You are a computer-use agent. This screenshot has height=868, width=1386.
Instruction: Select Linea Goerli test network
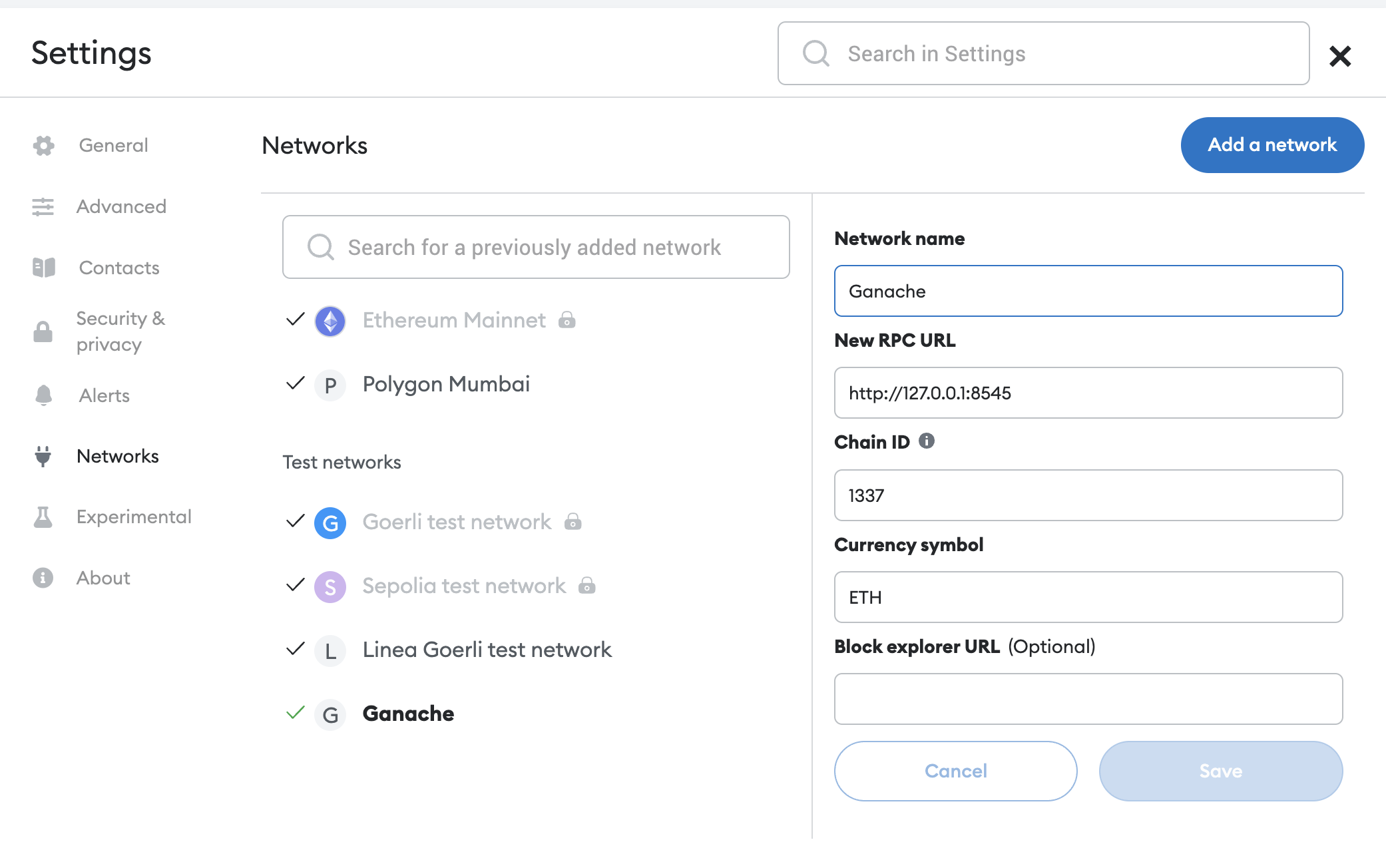pyautogui.click(x=487, y=650)
